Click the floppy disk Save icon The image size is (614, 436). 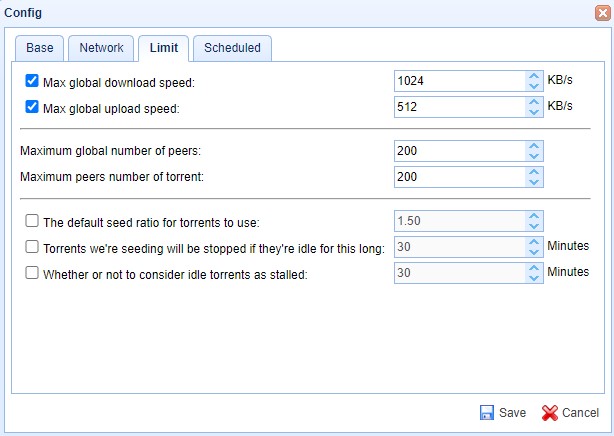tap(487, 412)
